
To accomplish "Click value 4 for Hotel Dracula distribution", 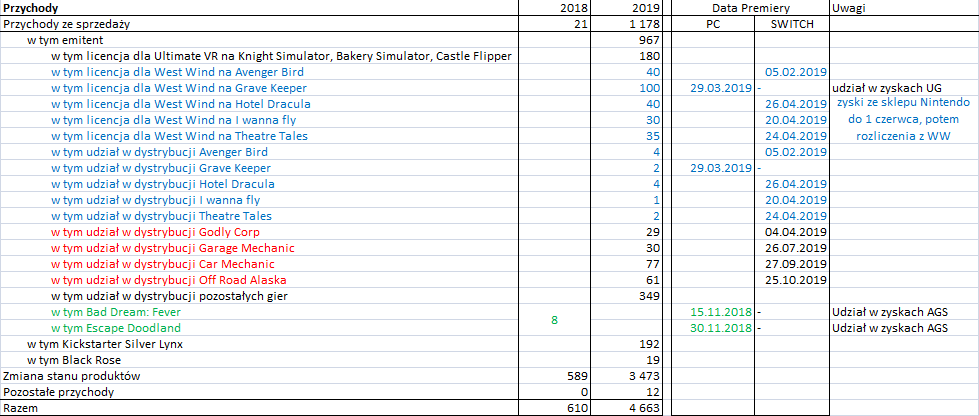I will click(656, 184).
